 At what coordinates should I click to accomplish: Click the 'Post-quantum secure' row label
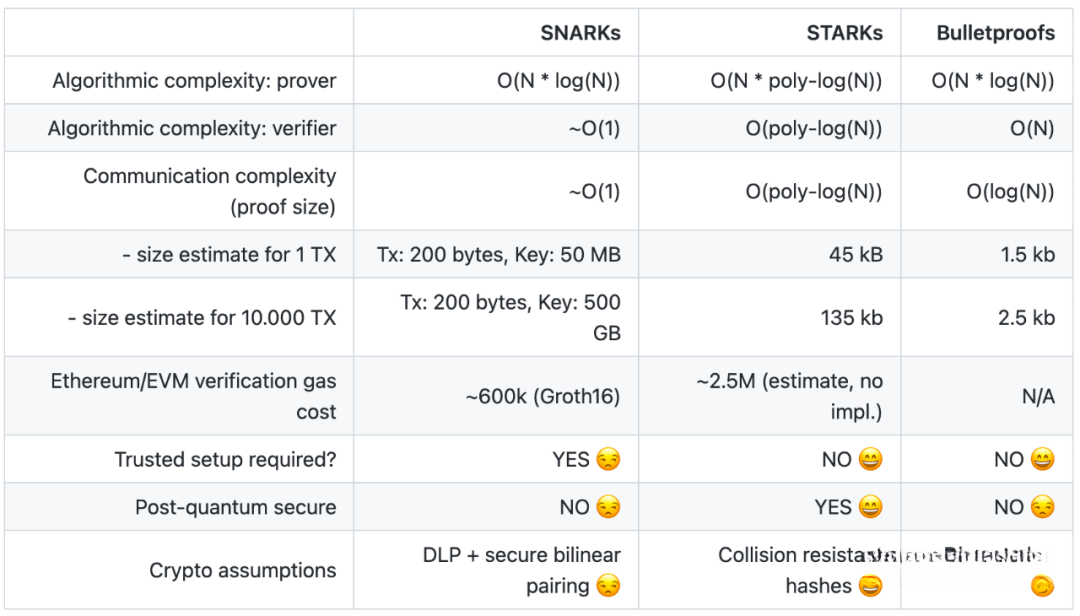236,508
